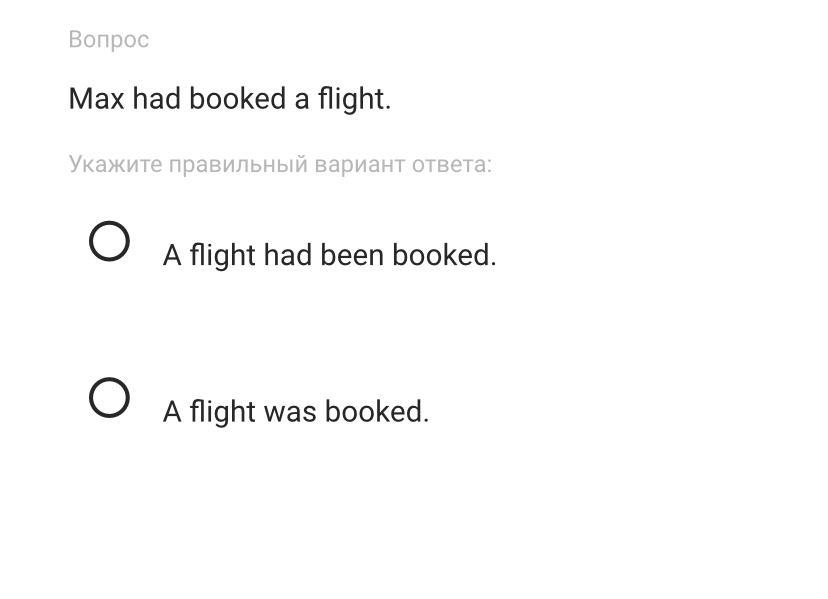Choose radio button for "A flight was booked."
The image size is (828, 599).
click(x=109, y=397)
